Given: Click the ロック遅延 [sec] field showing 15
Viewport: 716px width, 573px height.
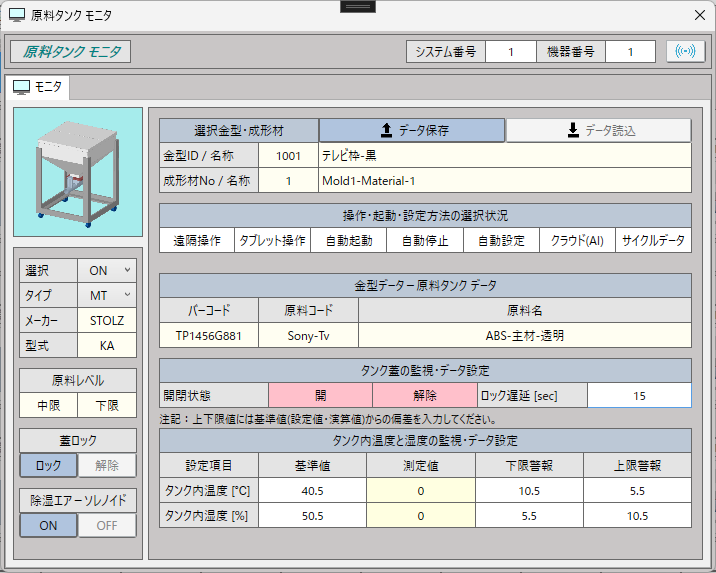Looking at the screenshot, I should 639,395.
